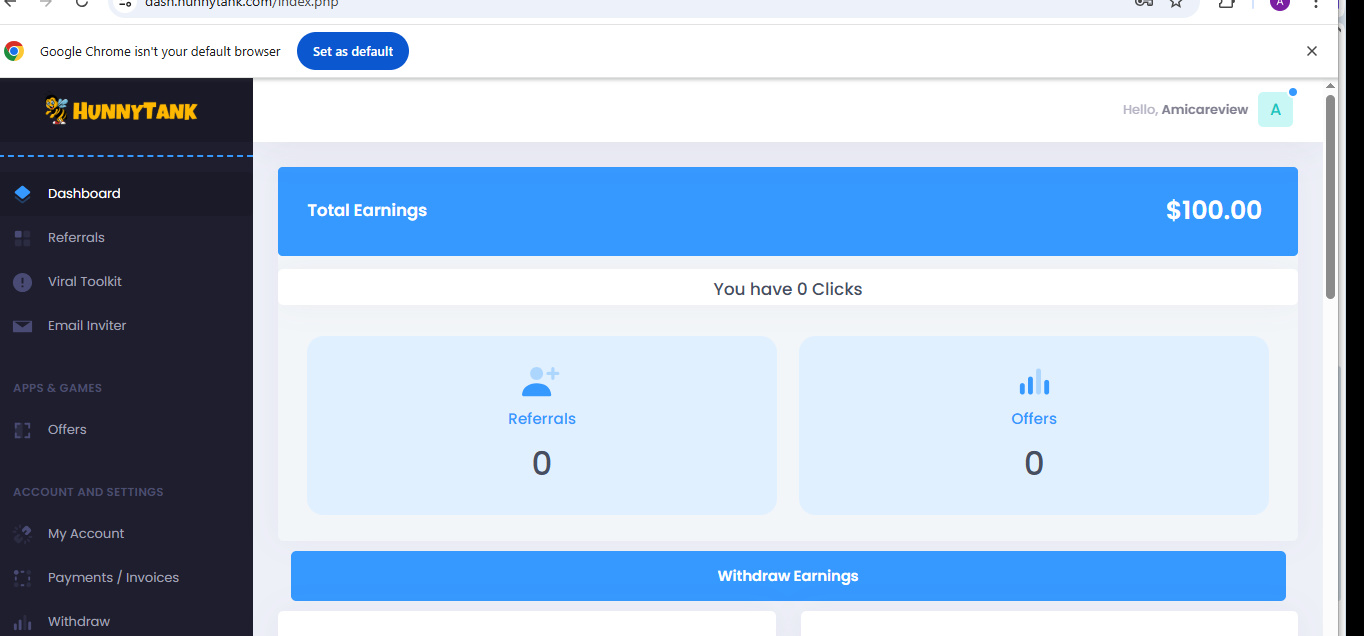Screen dimensions: 1364x636
Task: Click the Referrals grid icon in sidebar
Action: click(23, 238)
